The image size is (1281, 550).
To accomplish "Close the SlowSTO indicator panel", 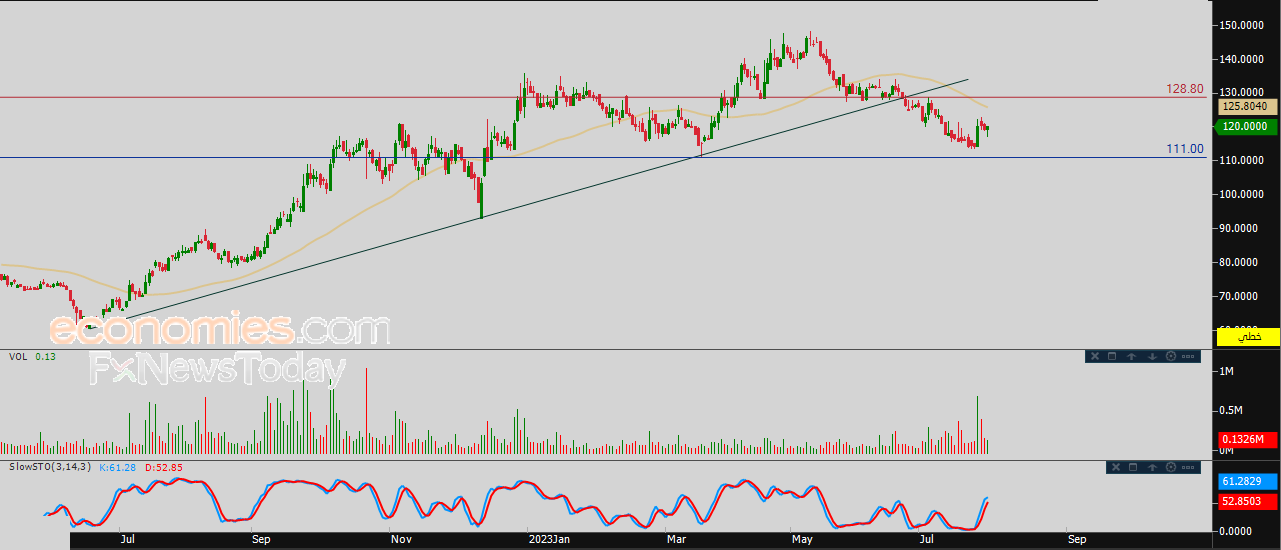I will [1115, 467].
